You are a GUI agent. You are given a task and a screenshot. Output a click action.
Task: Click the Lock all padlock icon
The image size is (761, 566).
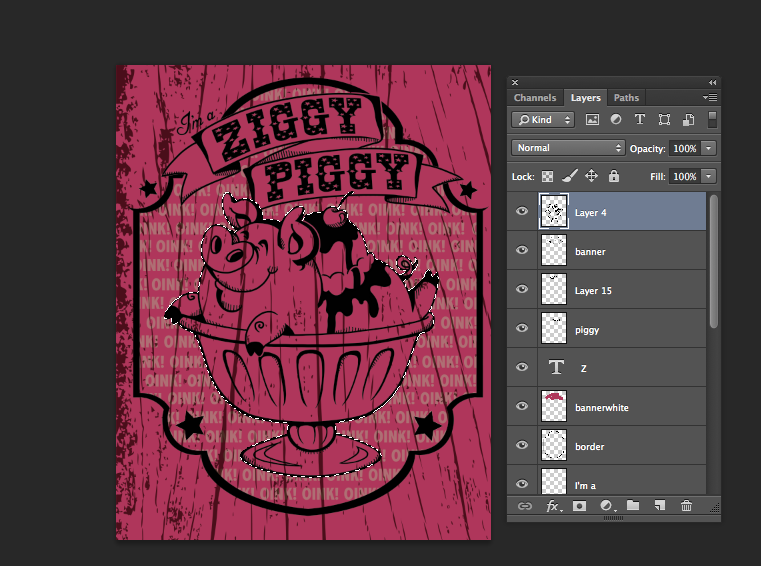pos(614,176)
